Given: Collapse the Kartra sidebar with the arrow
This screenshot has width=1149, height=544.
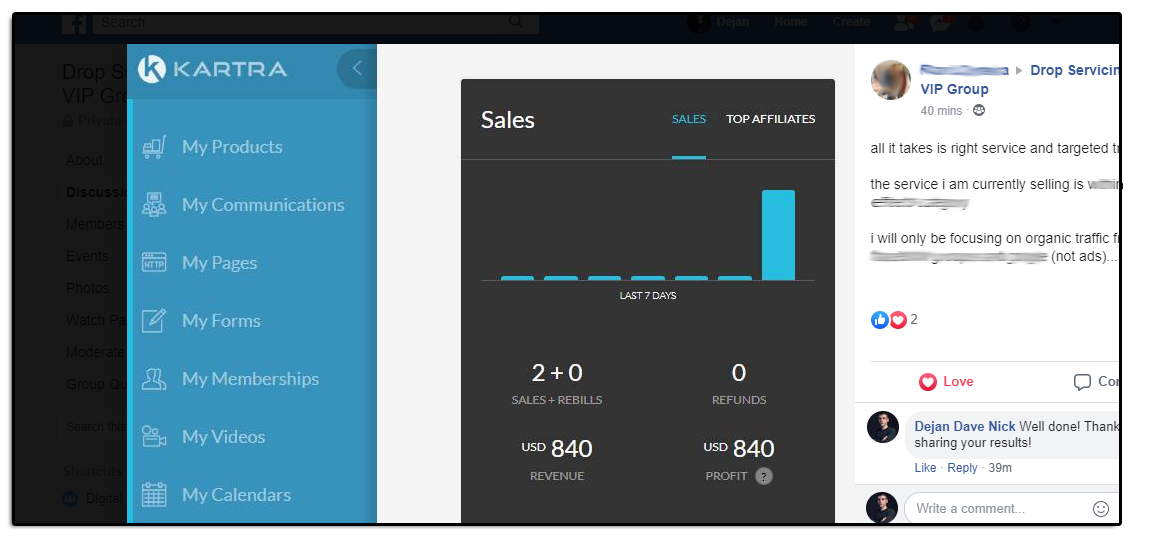Looking at the screenshot, I should coord(357,69).
